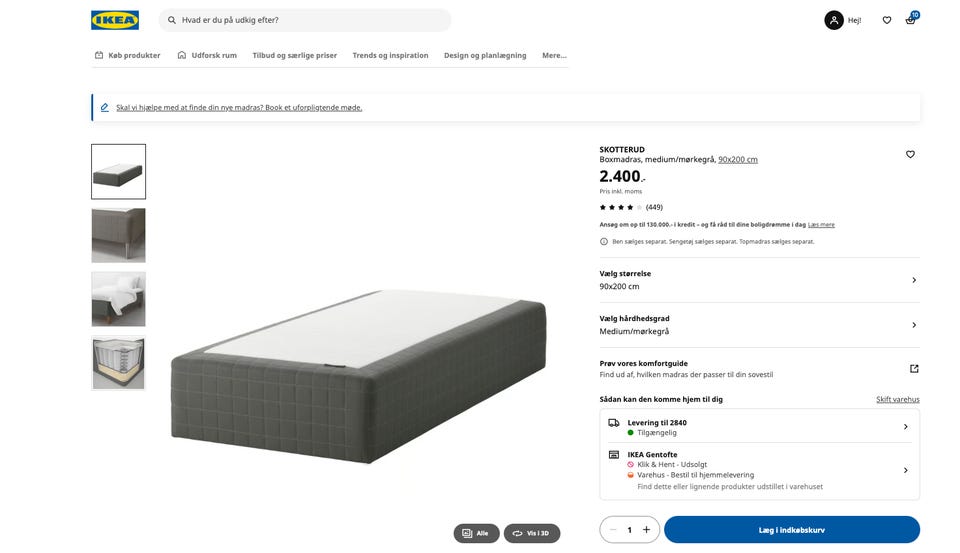
Task: Open the Tilbud og særlige priser menu
Action: pyautogui.click(x=294, y=55)
